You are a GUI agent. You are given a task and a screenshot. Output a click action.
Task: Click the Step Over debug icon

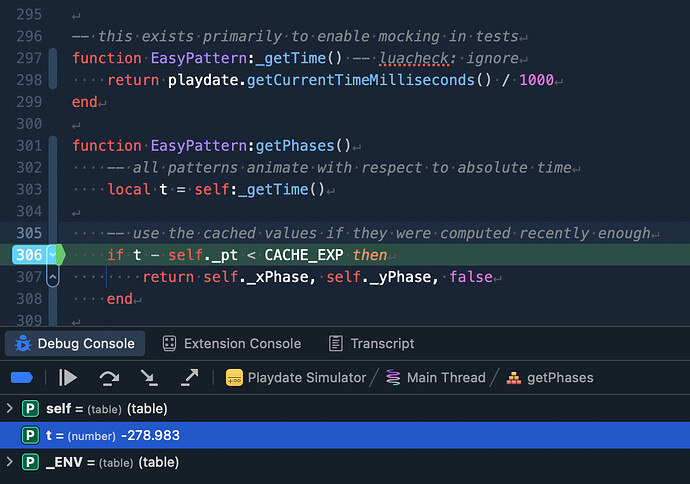tap(108, 378)
